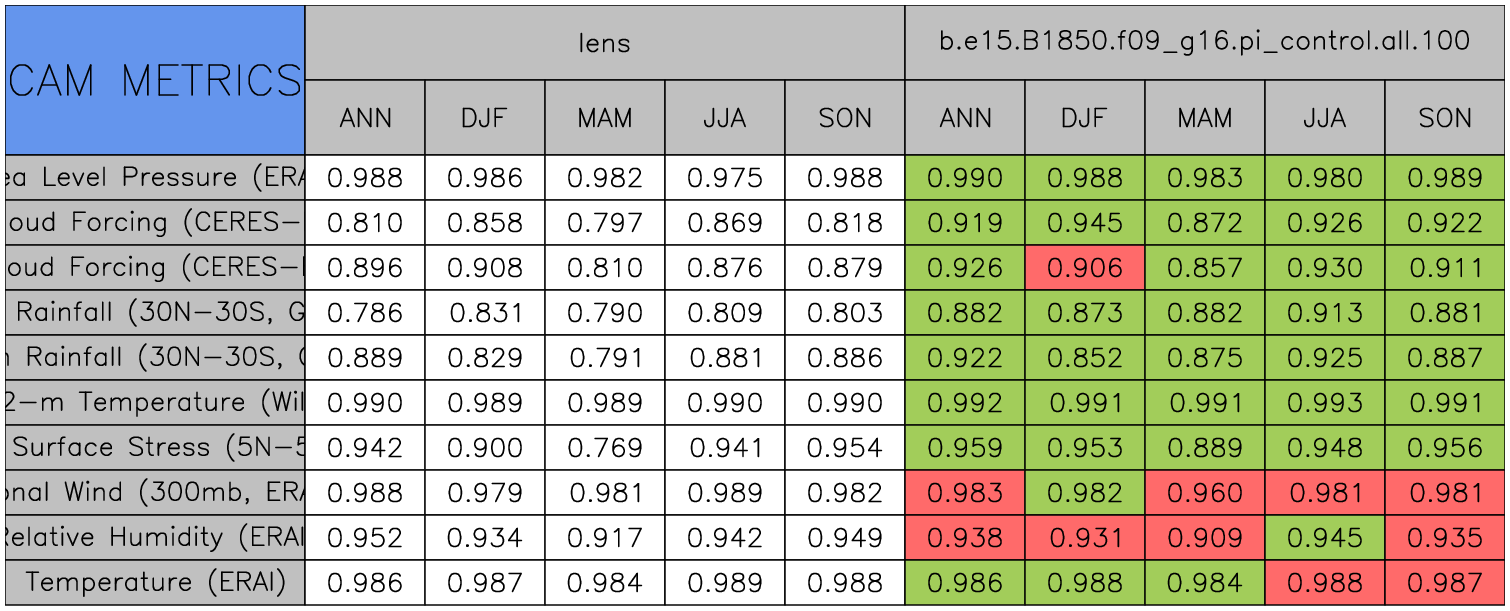The height and width of the screenshot is (611, 1510).
Task: Select the 0.786 cell
Action: tap(365, 313)
